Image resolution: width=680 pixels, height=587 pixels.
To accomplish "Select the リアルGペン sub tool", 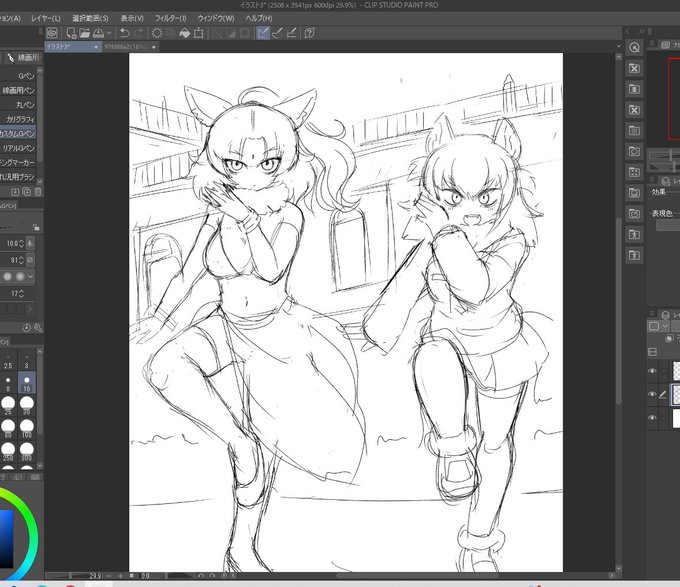I will [x=18, y=148].
